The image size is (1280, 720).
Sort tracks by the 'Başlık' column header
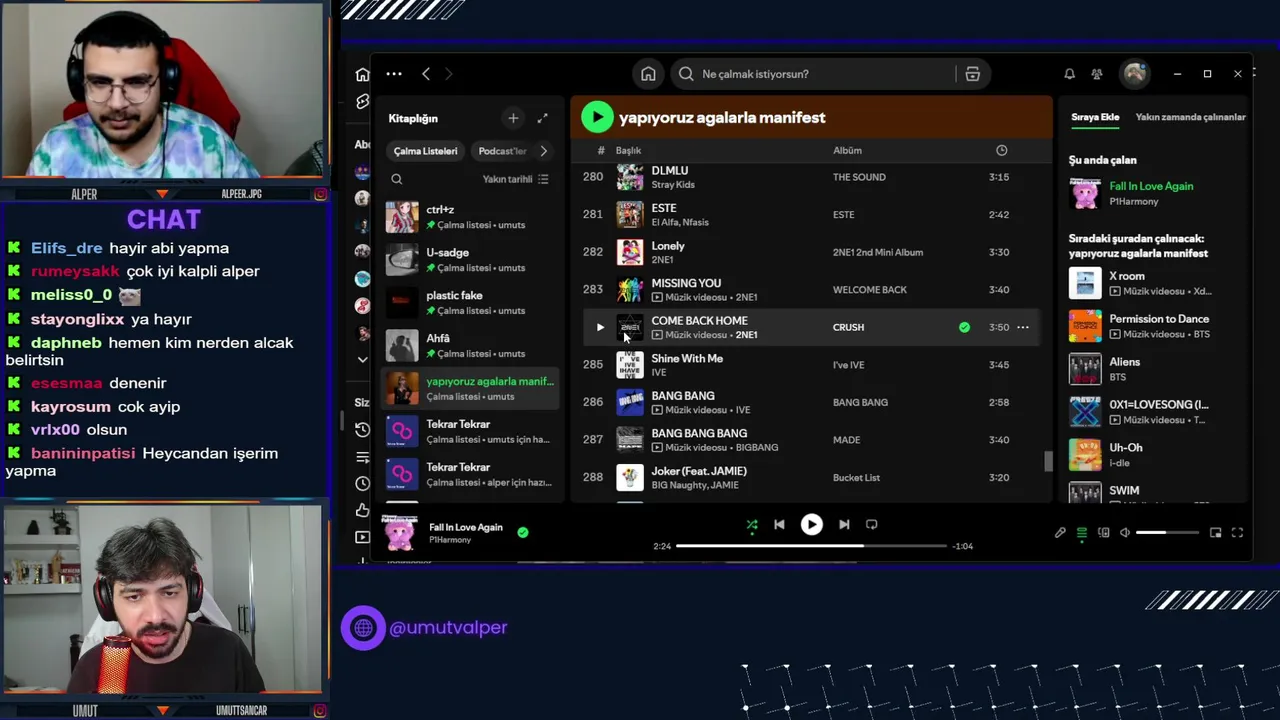[628, 150]
